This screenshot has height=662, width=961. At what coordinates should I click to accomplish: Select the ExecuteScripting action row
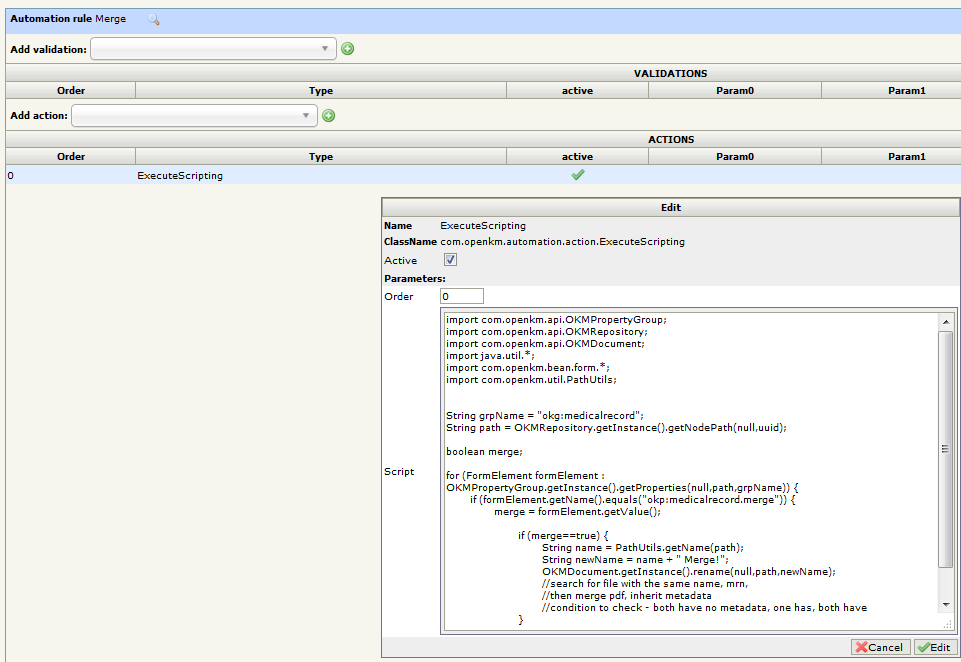(180, 175)
